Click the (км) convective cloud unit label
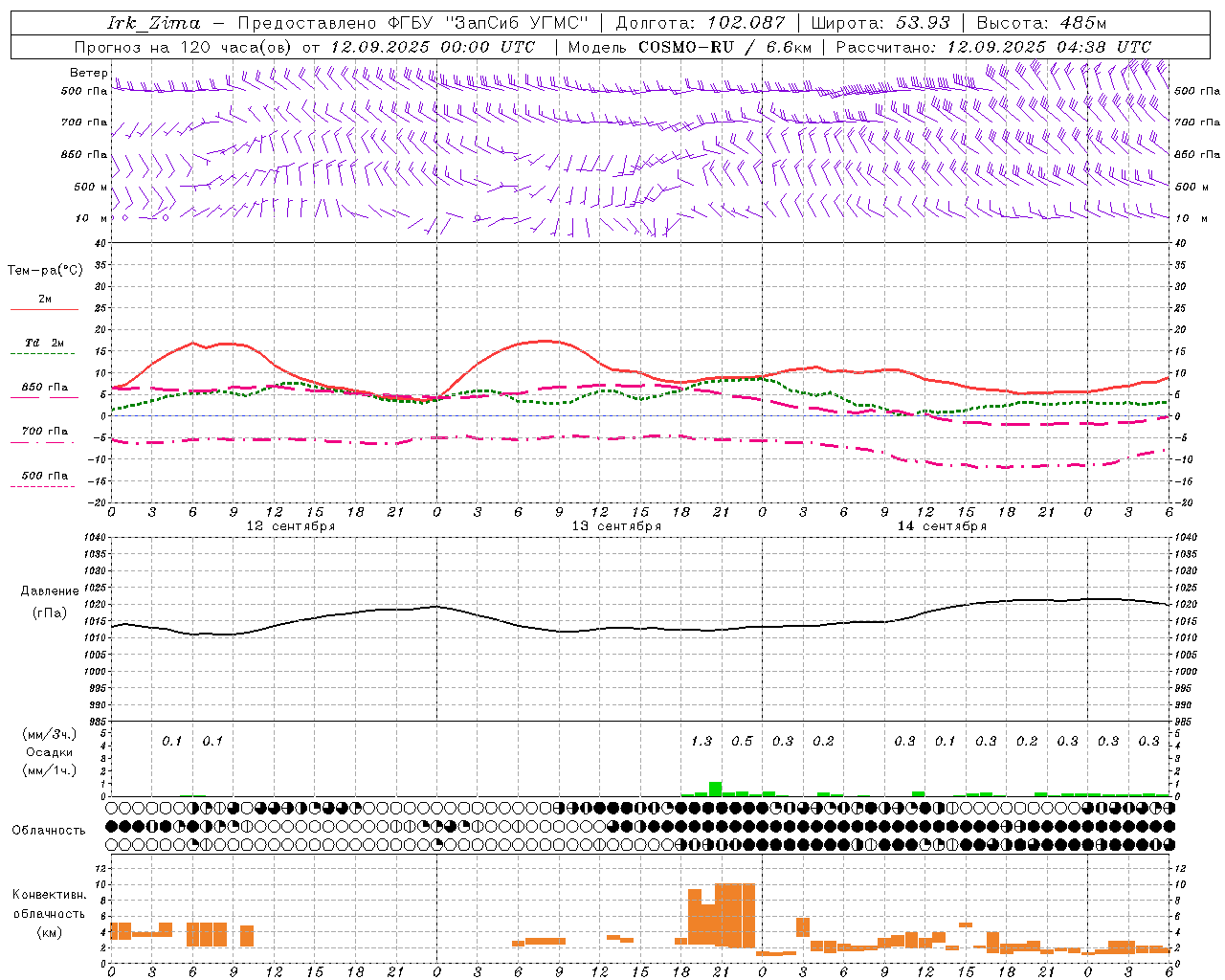Viewport: 1225px width, 980px height. [x=50, y=931]
